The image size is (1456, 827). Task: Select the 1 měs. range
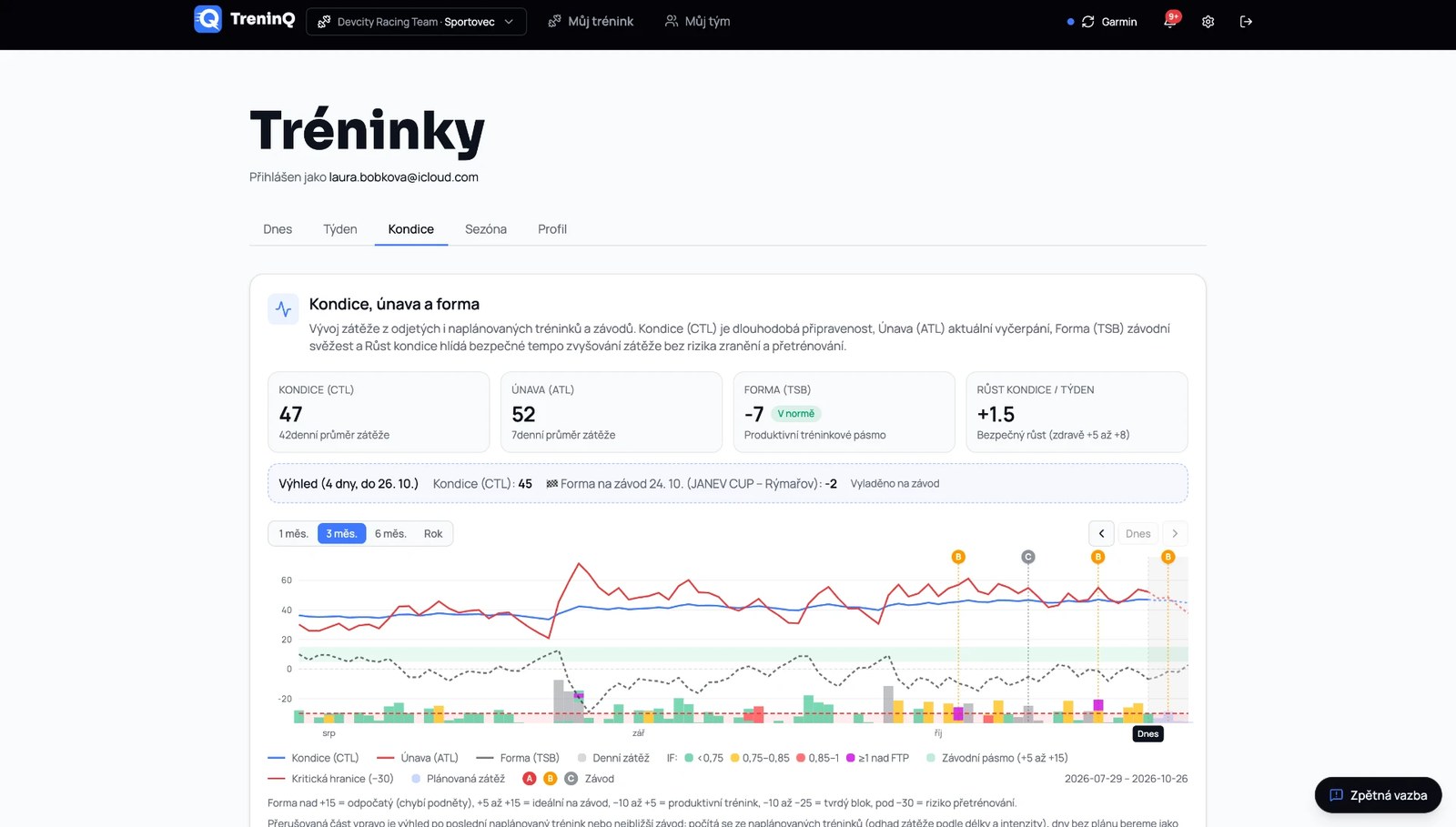click(x=293, y=534)
